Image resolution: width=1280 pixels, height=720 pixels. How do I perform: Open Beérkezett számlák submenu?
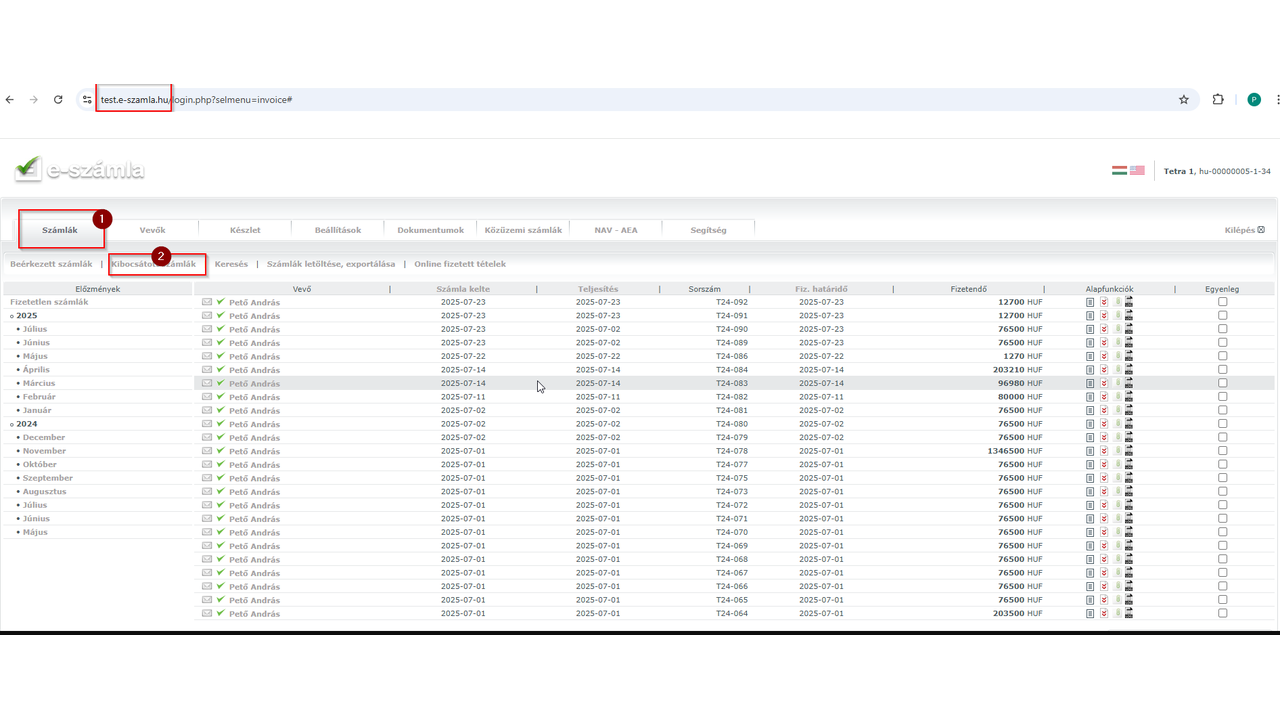tap(51, 264)
